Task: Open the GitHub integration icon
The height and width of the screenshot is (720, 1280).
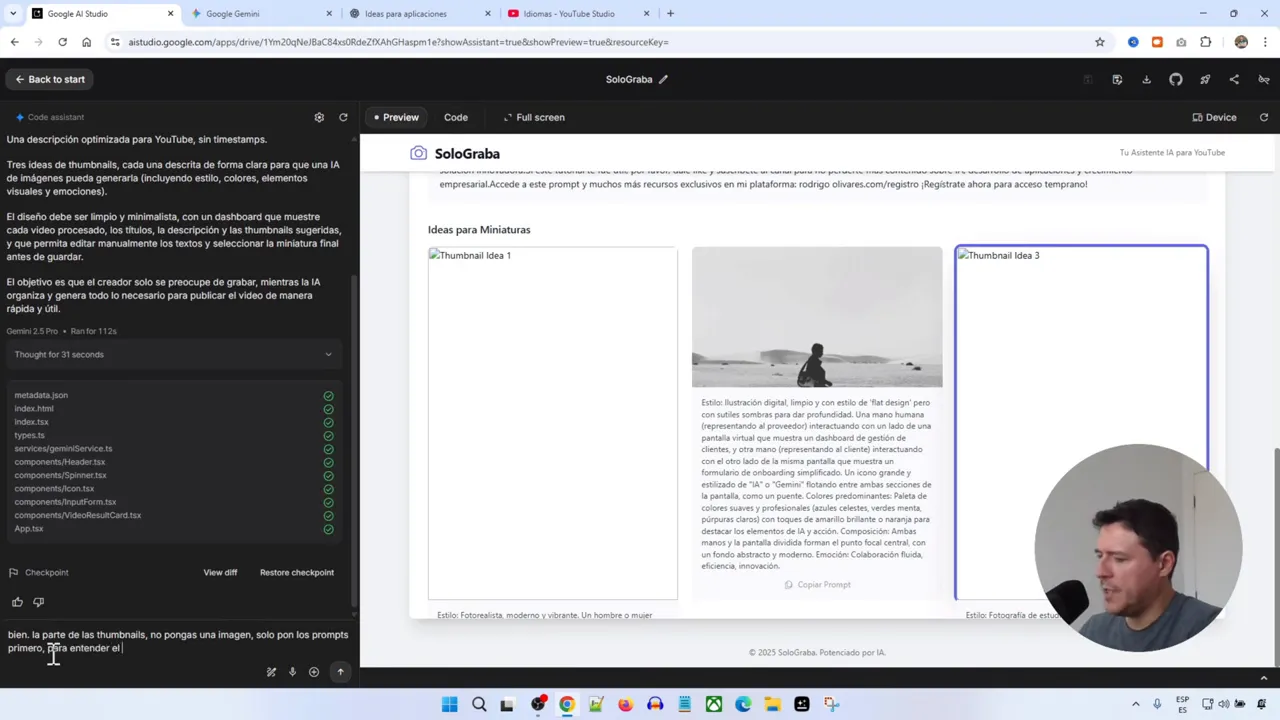Action: (x=1175, y=79)
